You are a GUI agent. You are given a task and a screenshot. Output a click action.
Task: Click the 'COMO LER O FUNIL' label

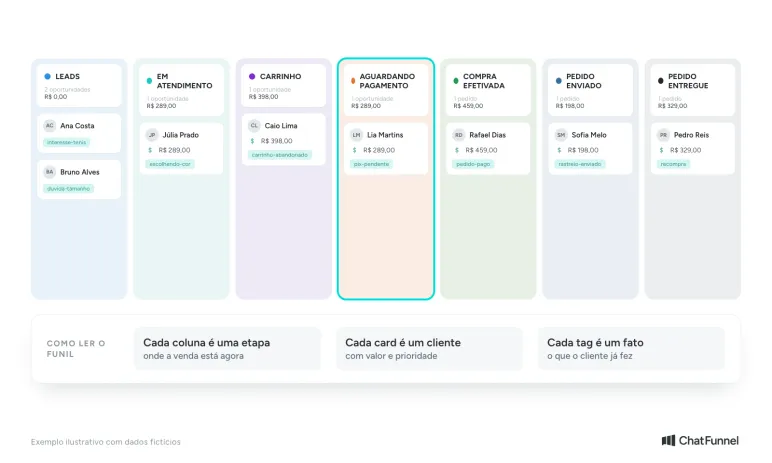76,349
